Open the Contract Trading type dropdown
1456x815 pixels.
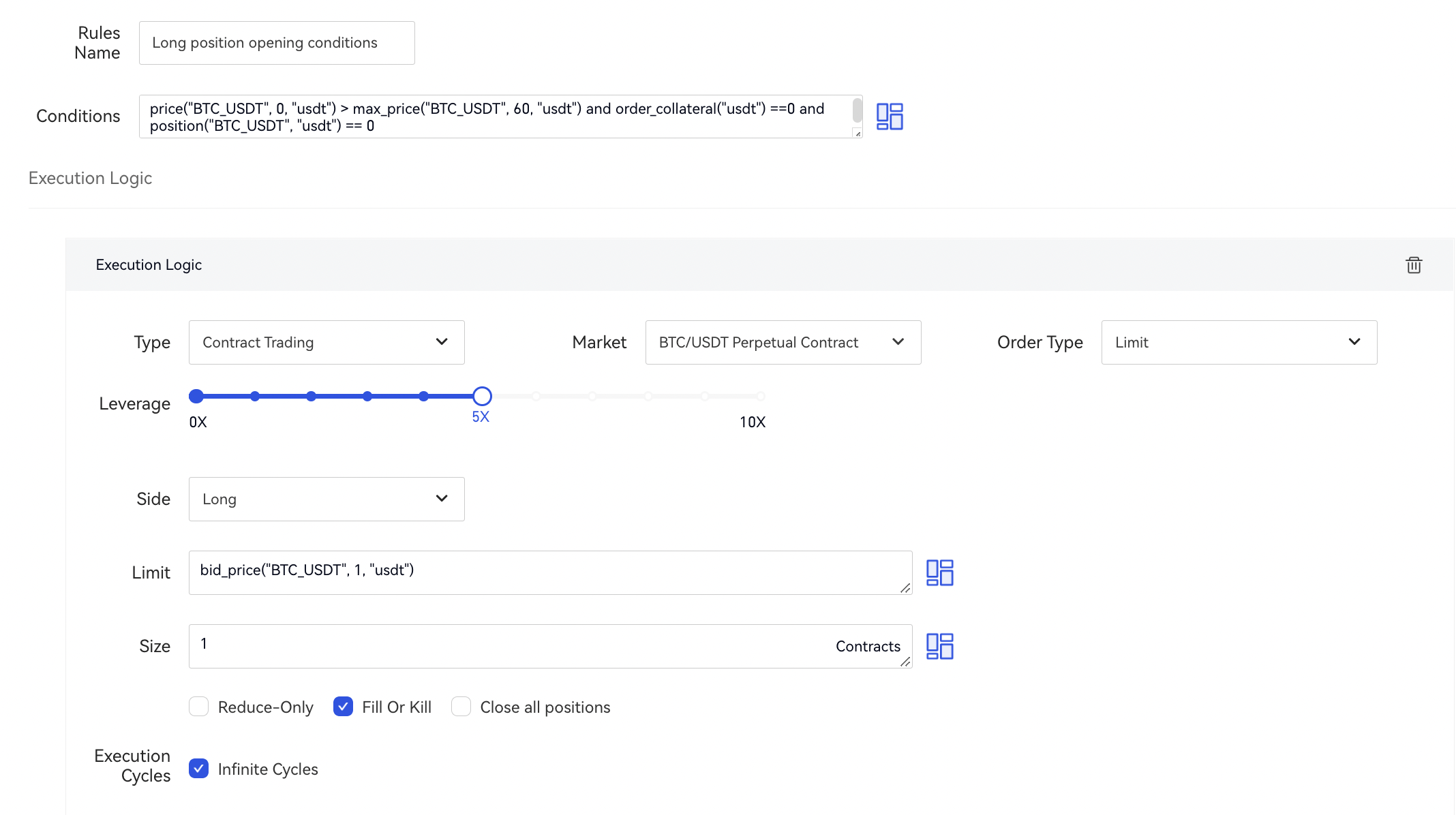pyautogui.click(x=327, y=342)
